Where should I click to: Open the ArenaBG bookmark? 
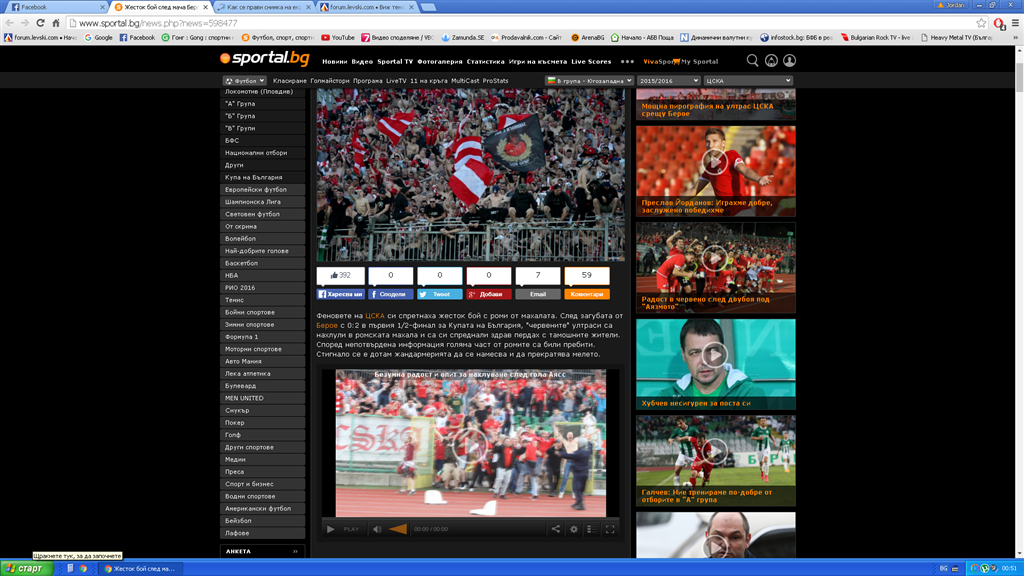(x=588, y=37)
